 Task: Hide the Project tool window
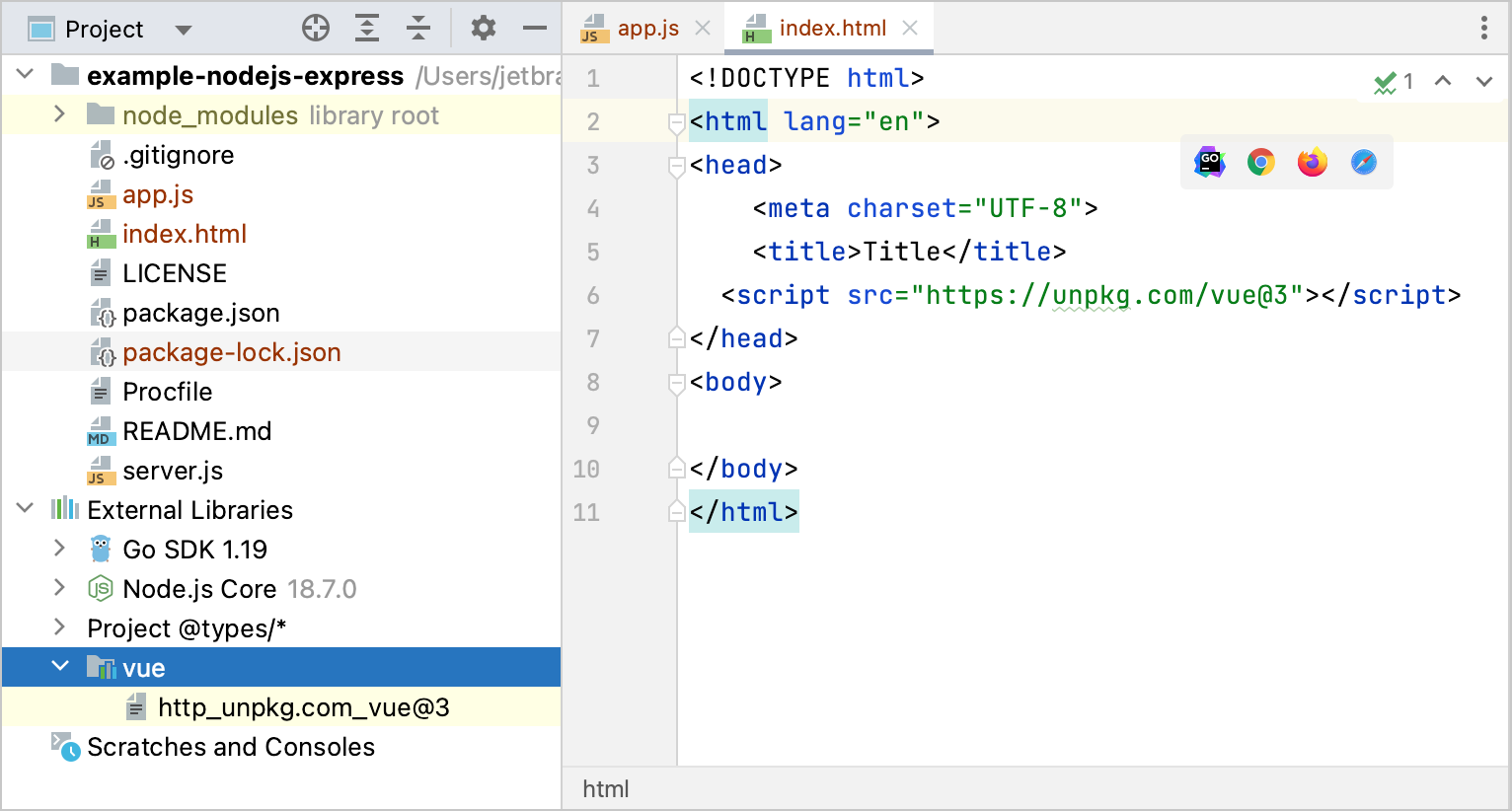534,28
